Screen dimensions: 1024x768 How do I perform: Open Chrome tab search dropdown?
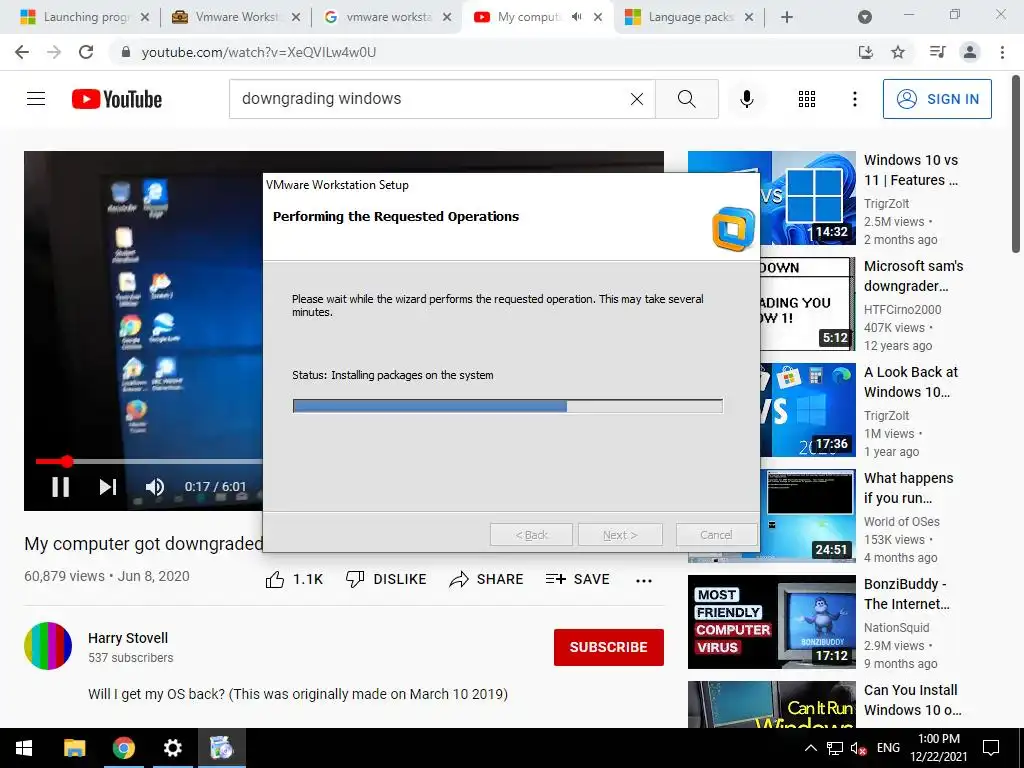coord(865,17)
